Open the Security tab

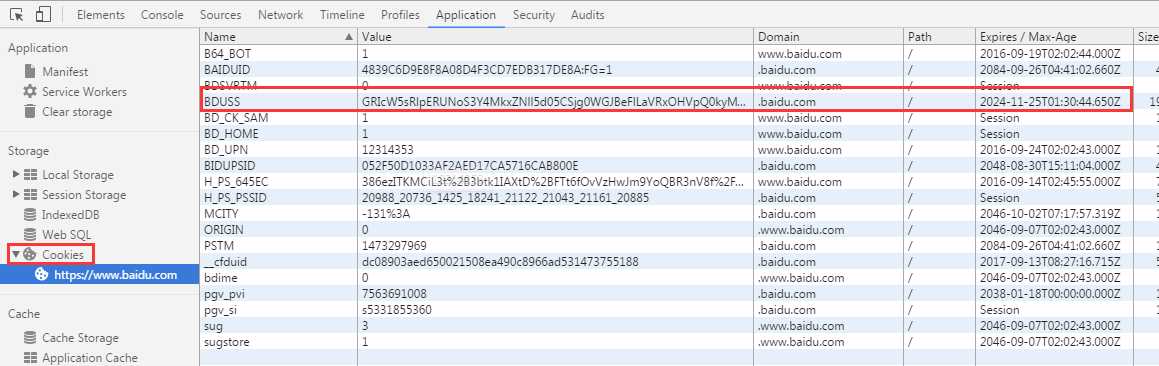[x=534, y=15]
